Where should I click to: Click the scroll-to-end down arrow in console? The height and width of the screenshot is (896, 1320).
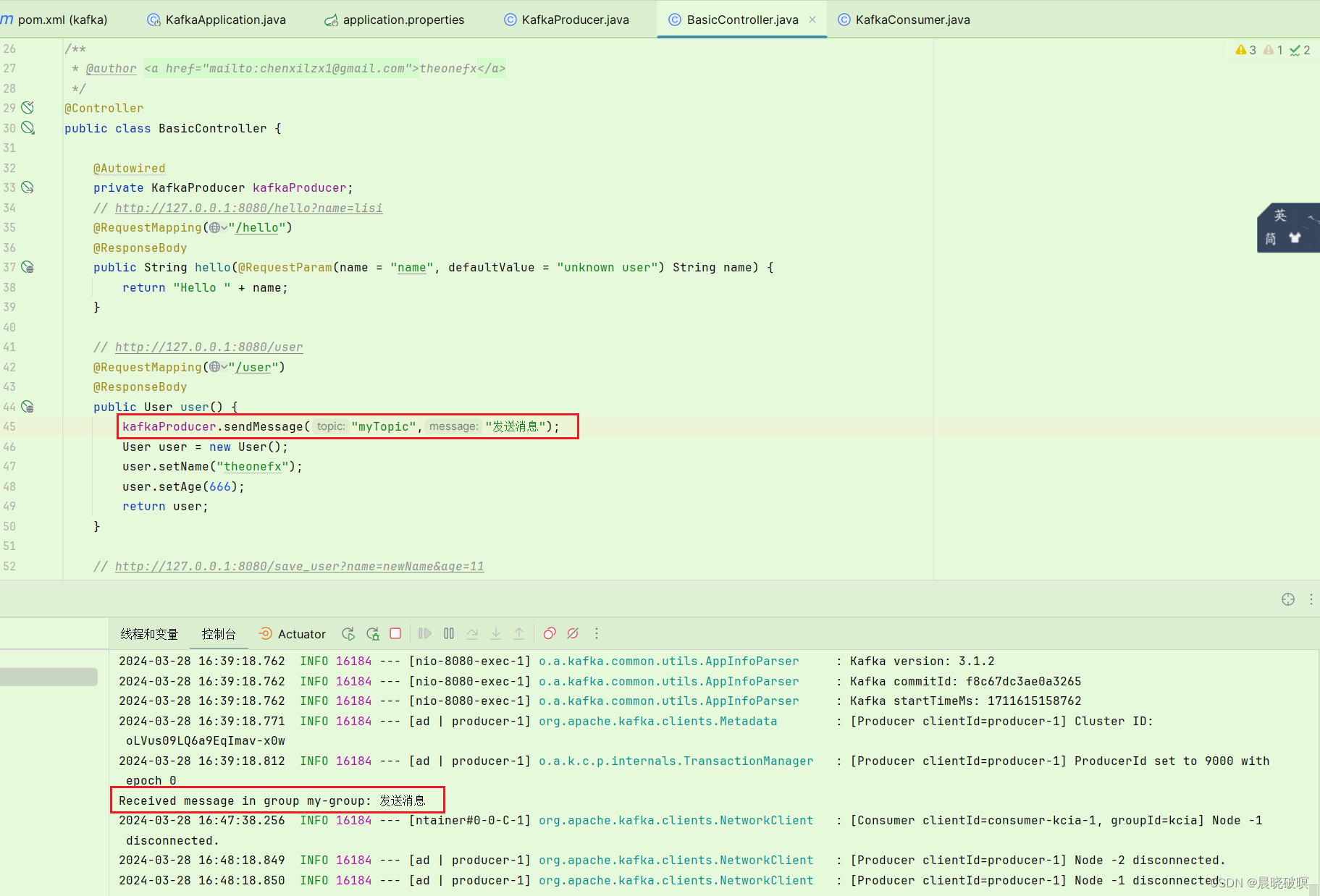496,633
